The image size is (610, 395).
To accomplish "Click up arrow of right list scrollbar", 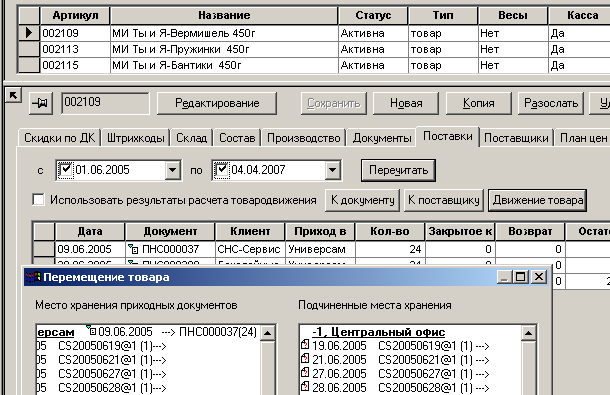I will [529, 333].
